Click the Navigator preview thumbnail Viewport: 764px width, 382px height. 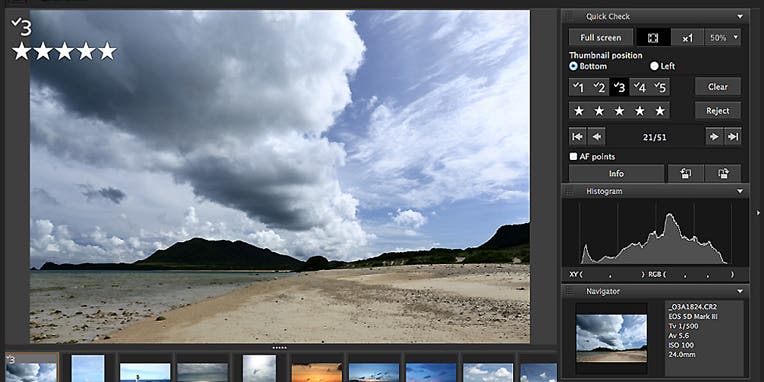tap(611, 338)
